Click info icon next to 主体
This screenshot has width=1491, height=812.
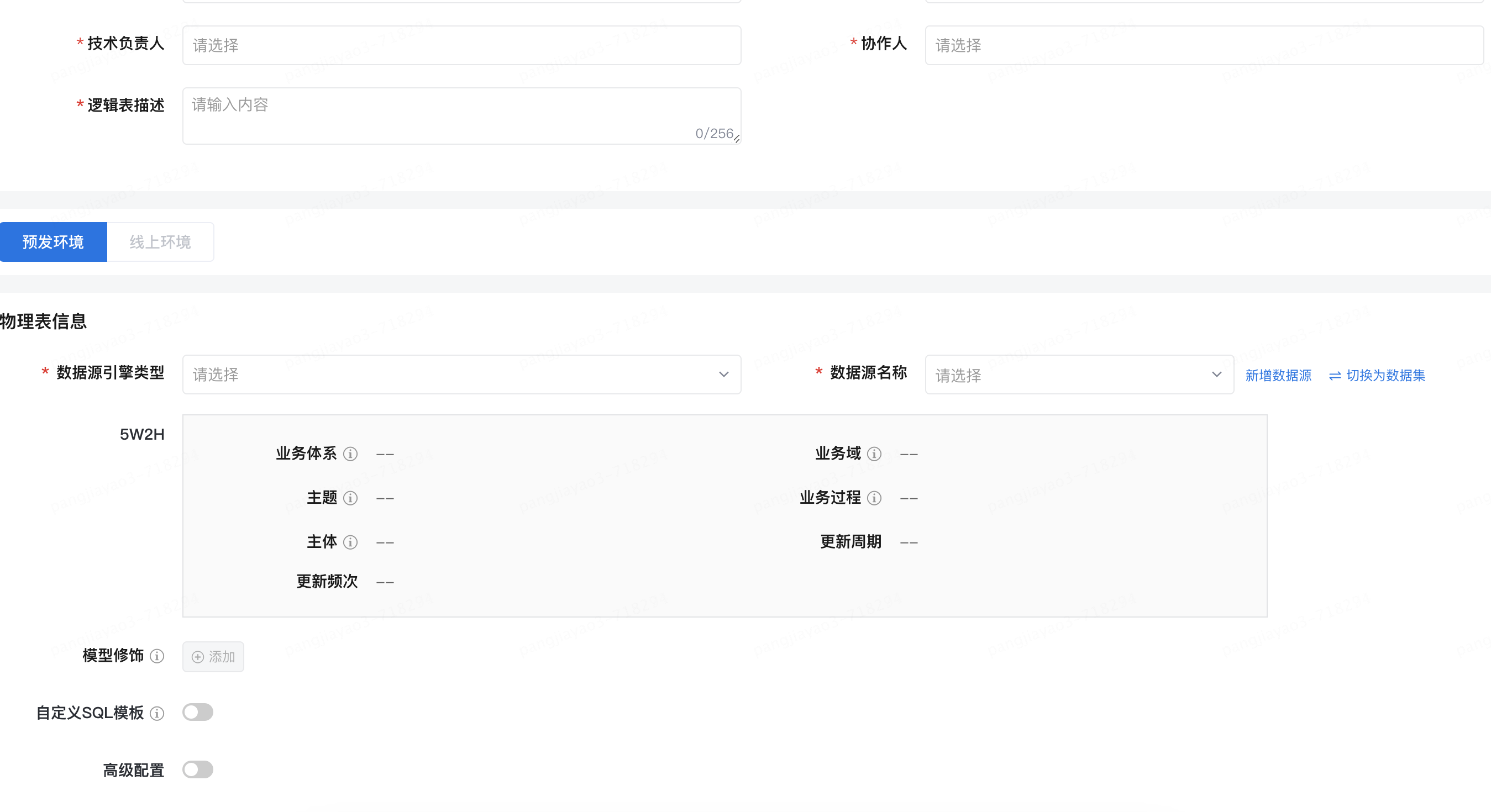(350, 542)
